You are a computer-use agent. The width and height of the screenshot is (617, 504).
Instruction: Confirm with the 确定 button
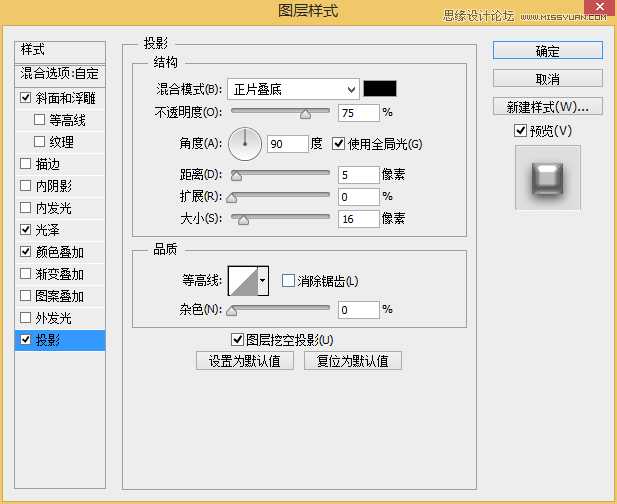click(547, 51)
